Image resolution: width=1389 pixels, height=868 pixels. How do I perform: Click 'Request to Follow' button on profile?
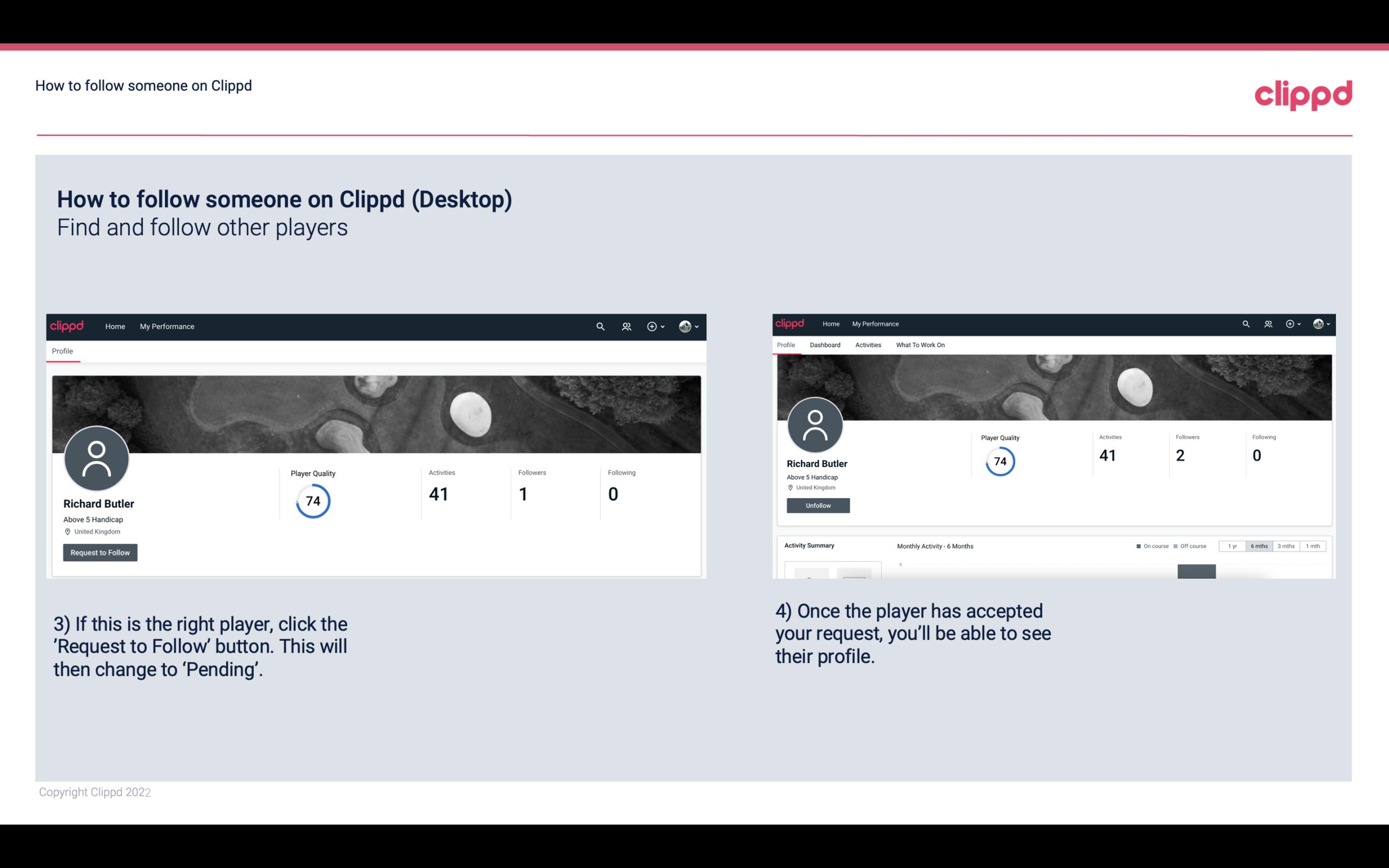click(100, 552)
